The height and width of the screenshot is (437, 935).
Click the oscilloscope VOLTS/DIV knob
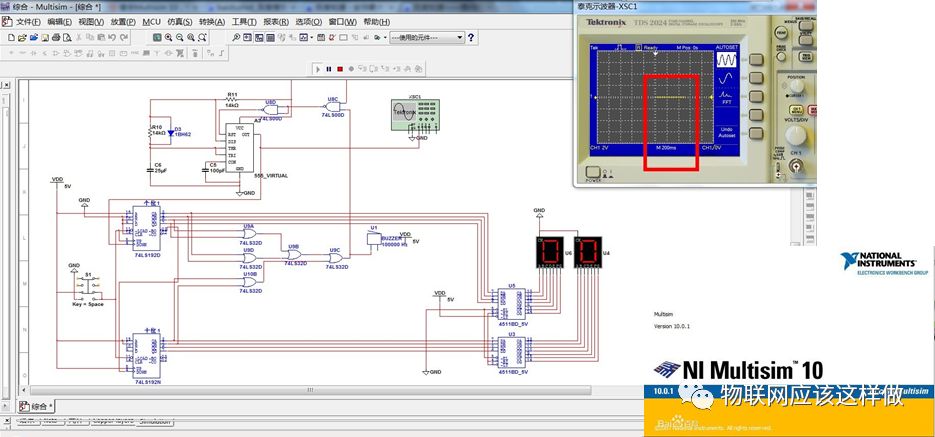pyautogui.click(x=795, y=135)
